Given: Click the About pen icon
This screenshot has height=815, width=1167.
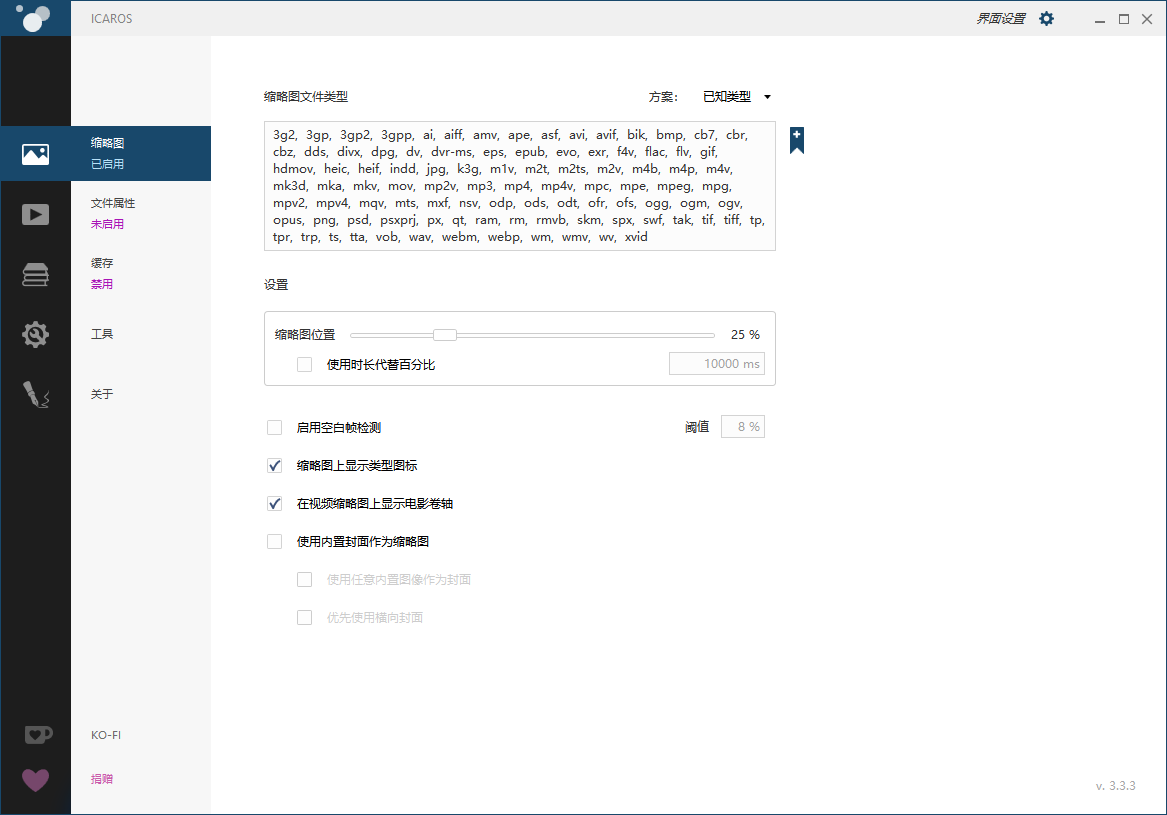Looking at the screenshot, I should click(x=35, y=395).
